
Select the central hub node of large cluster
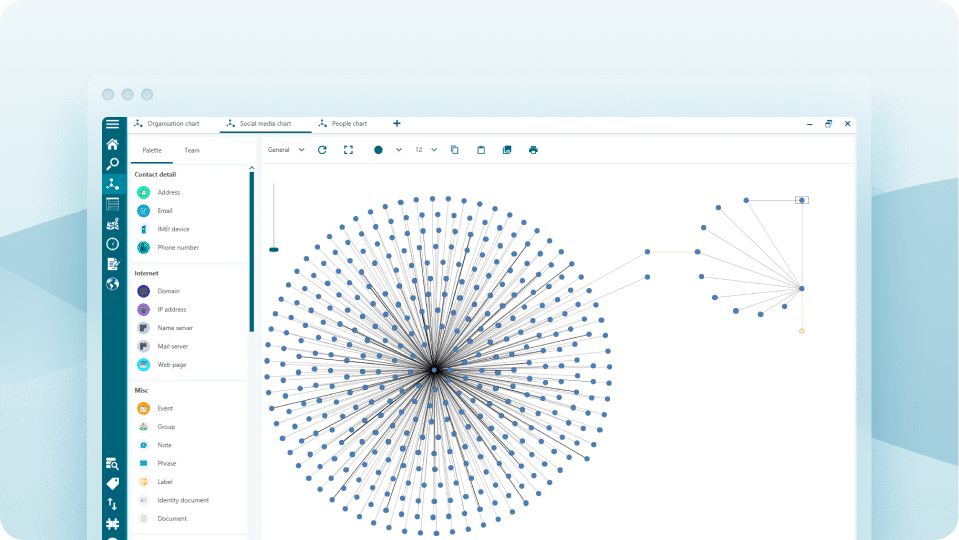[434, 370]
